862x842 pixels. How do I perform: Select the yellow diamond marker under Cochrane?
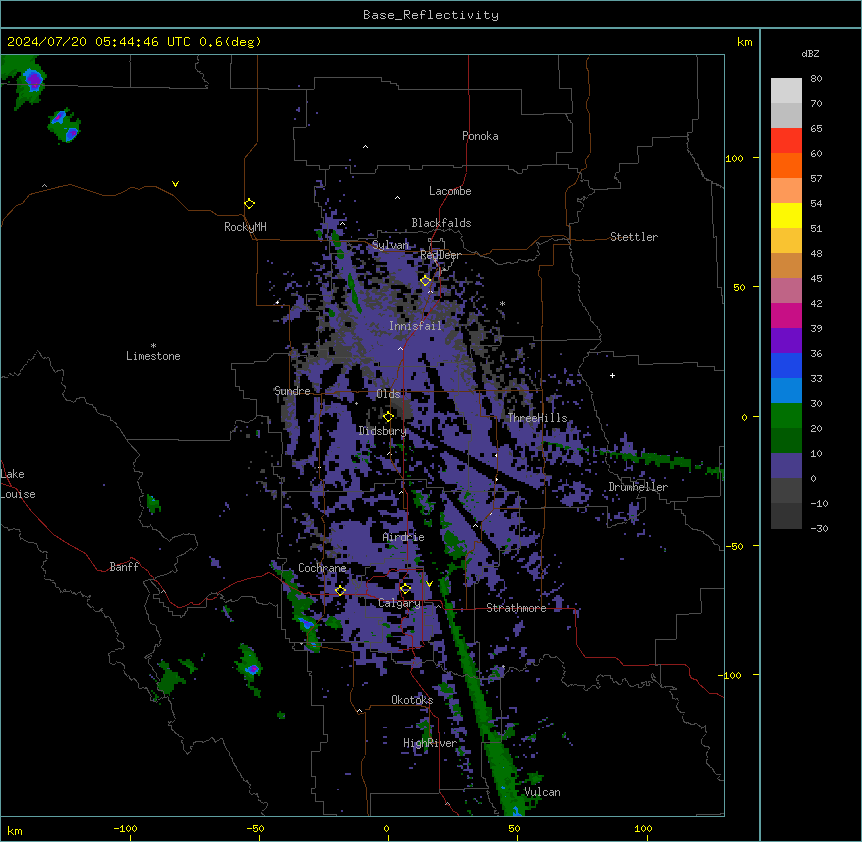[x=340, y=590]
